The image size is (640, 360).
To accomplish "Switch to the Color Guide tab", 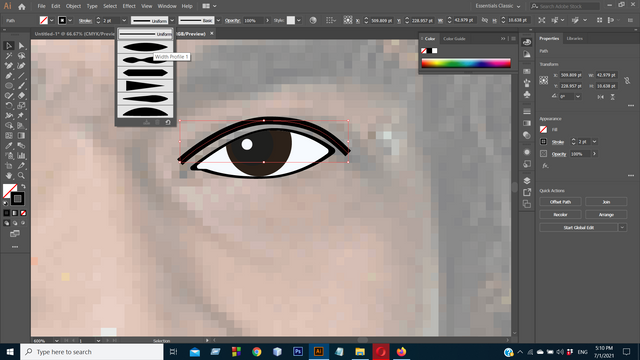I will click(x=454, y=39).
